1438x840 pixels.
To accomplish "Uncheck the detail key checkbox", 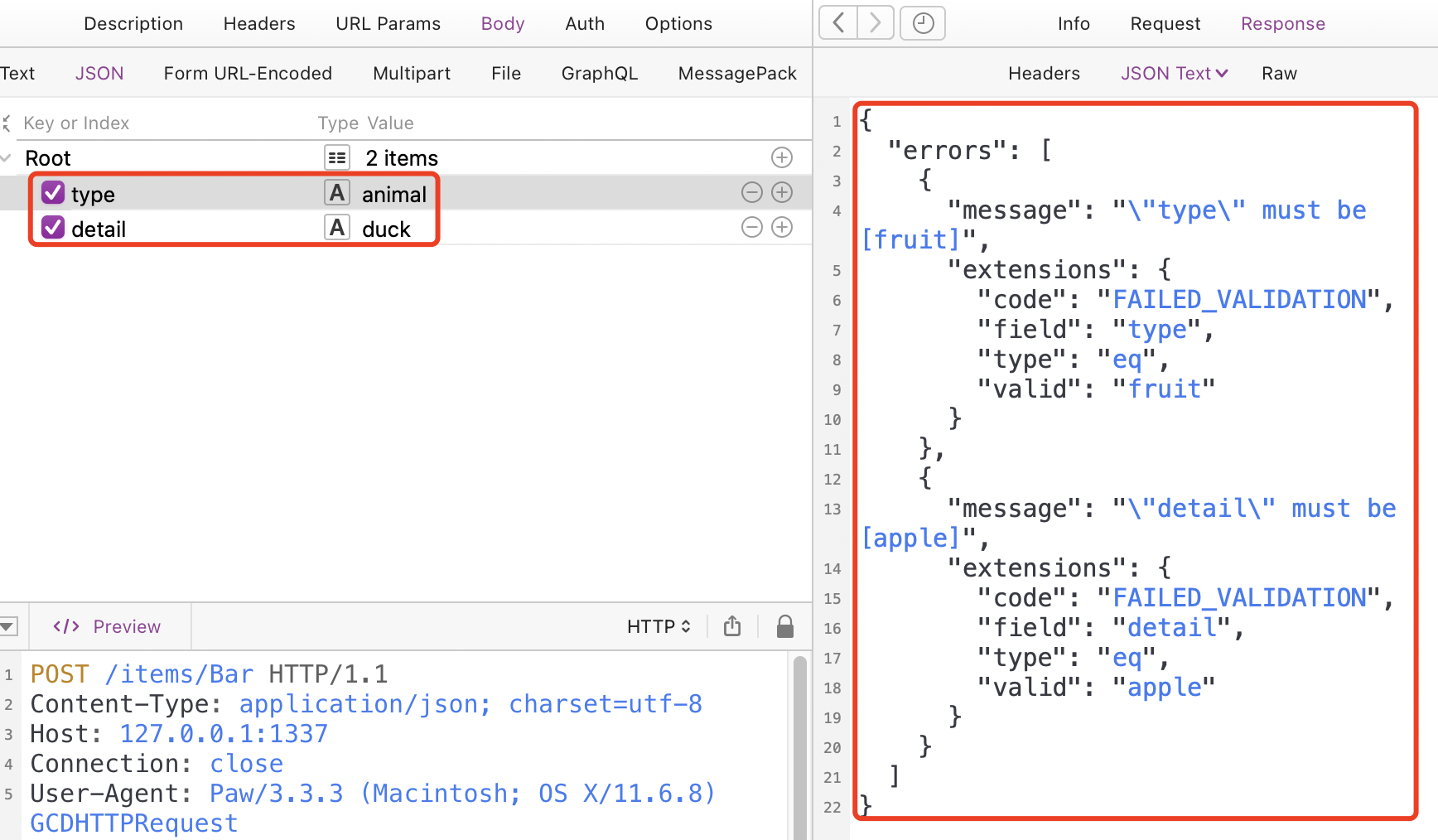I will click(x=53, y=228).
